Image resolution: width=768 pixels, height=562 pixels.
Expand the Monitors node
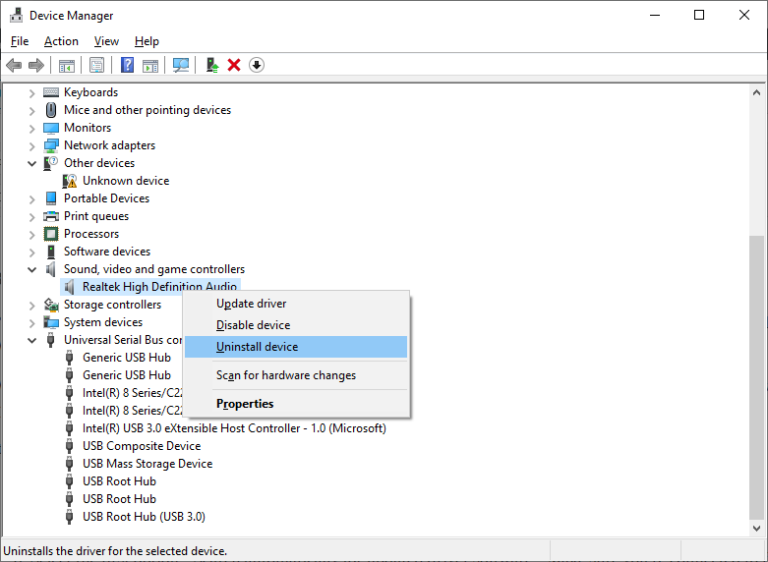(x=32, y=129)
